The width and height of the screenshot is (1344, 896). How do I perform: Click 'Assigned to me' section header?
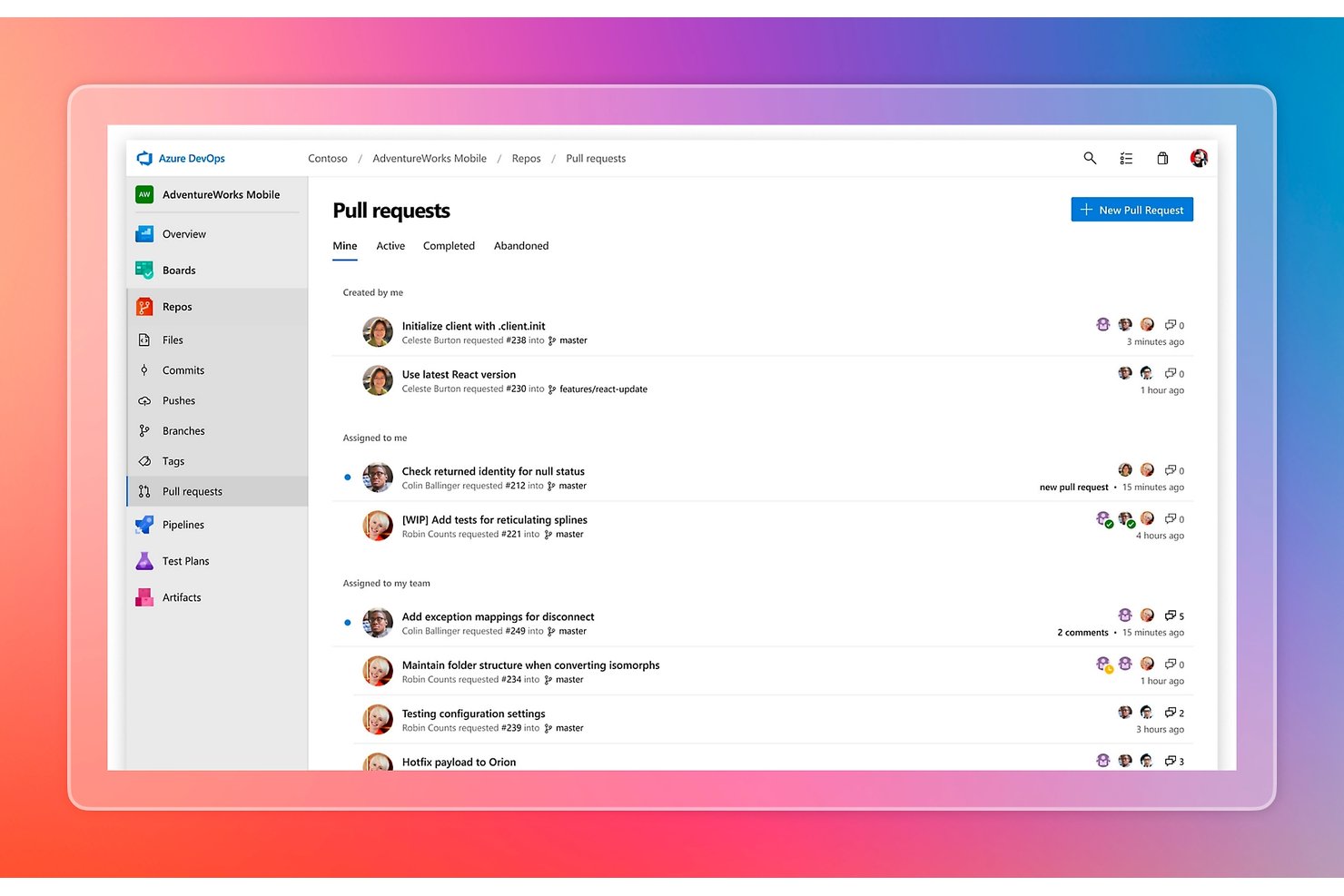point(375,438)
